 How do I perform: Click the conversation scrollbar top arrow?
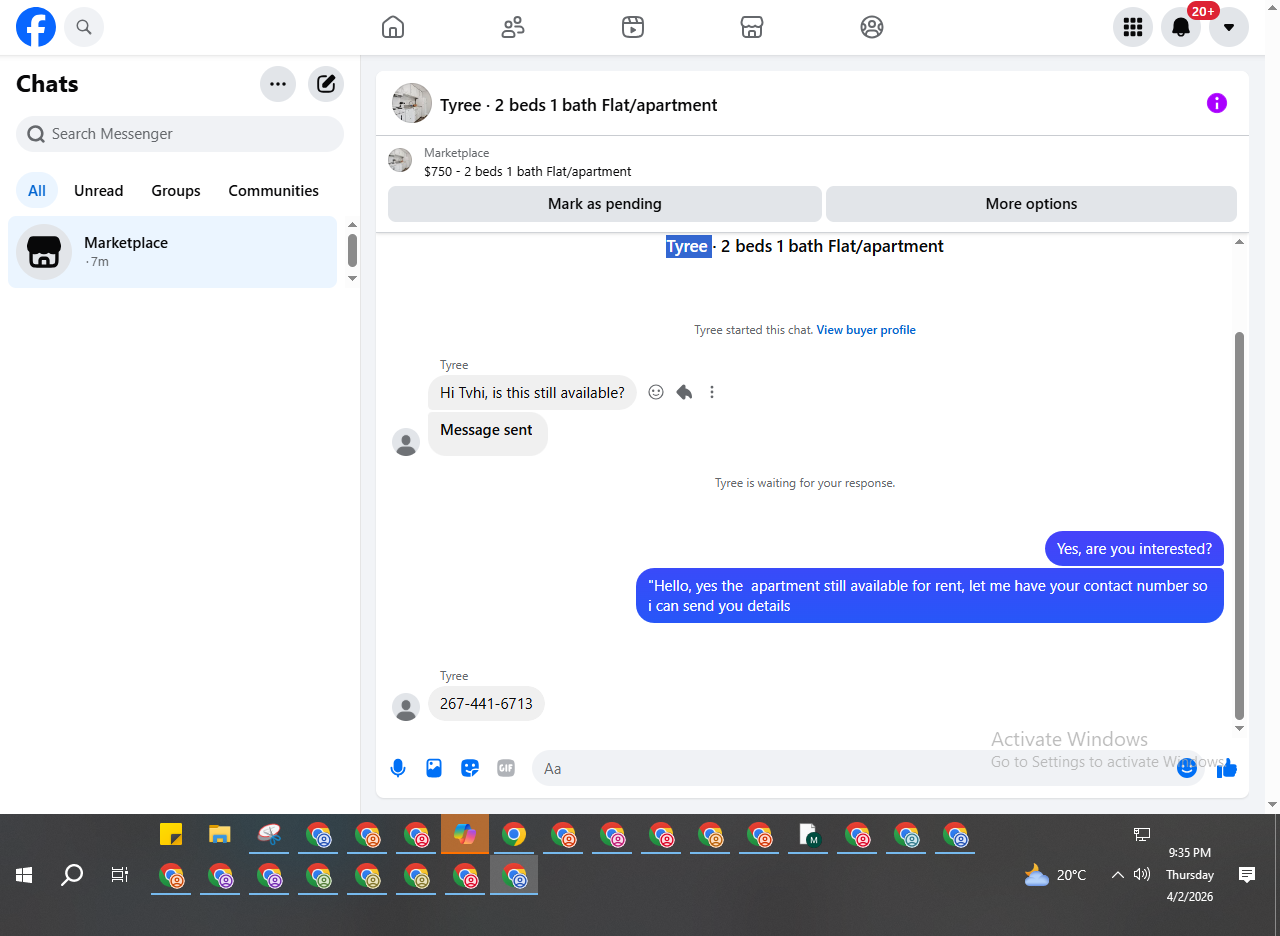tap(1240, 242)
